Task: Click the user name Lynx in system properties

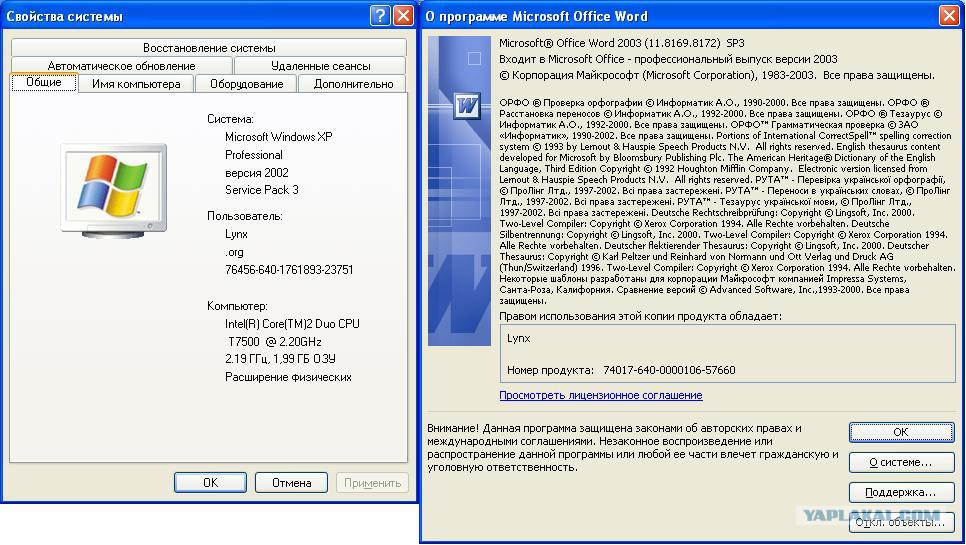Action: pos(237,234)
